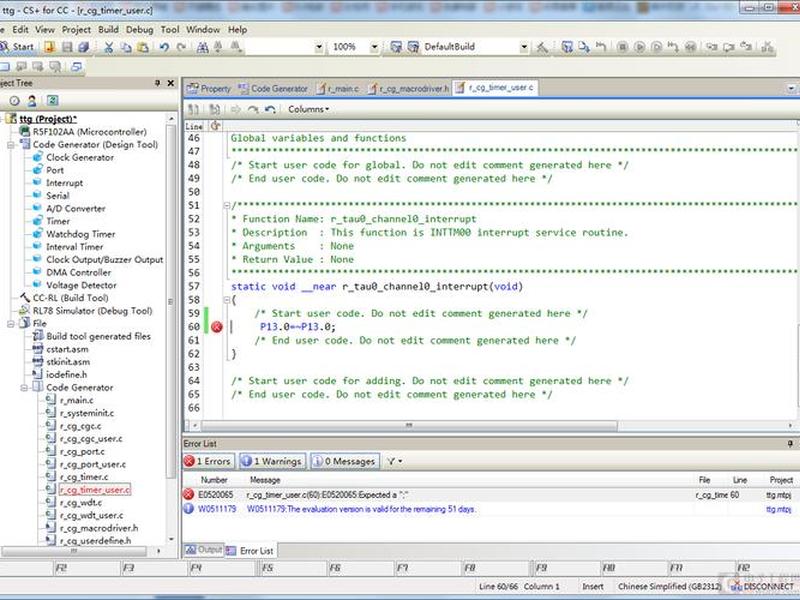Open the error list funnel filter dropdown
This screenshot has height=600, width=800.
394,461
